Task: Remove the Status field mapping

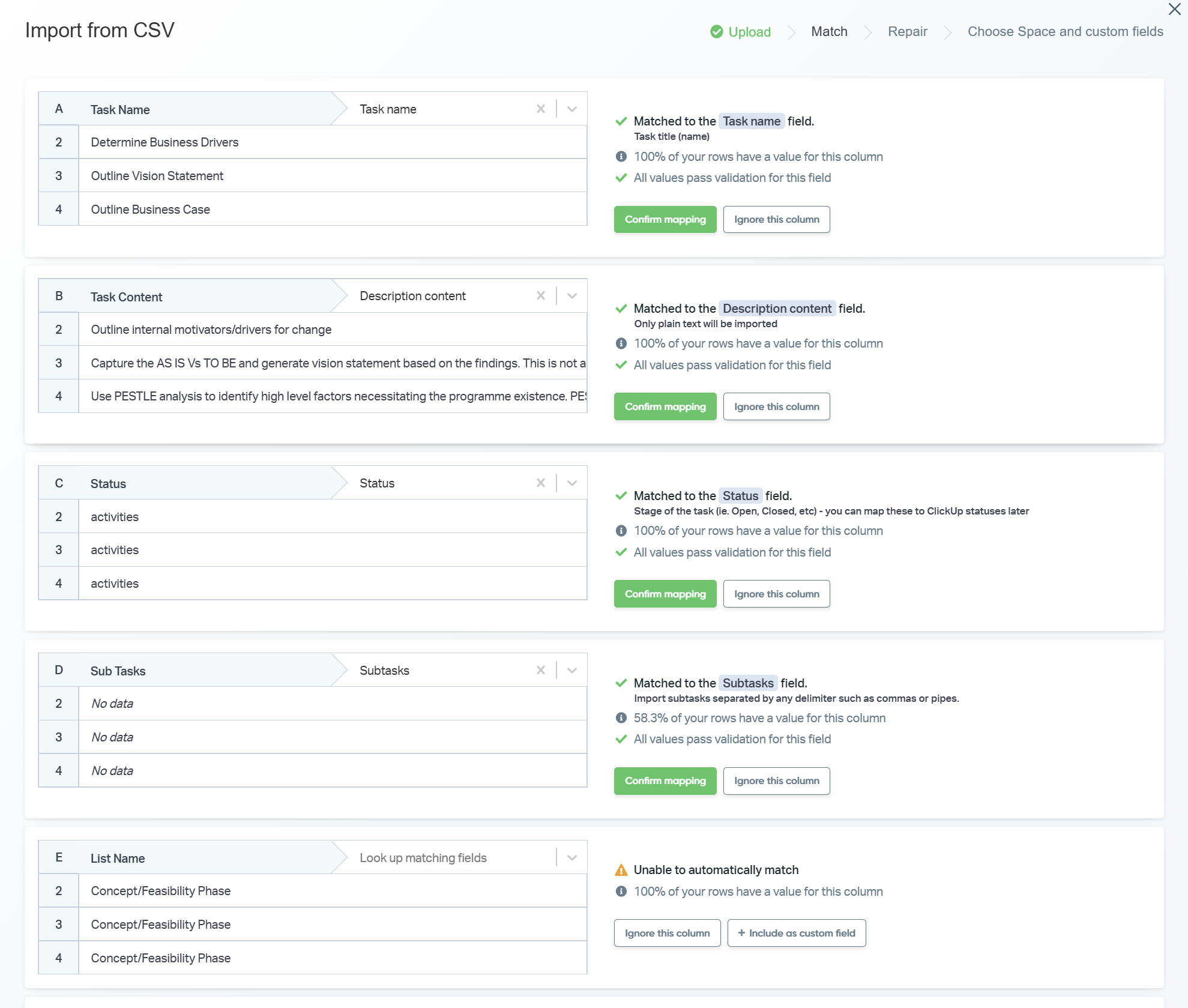Action: click(x=541, y=483)
